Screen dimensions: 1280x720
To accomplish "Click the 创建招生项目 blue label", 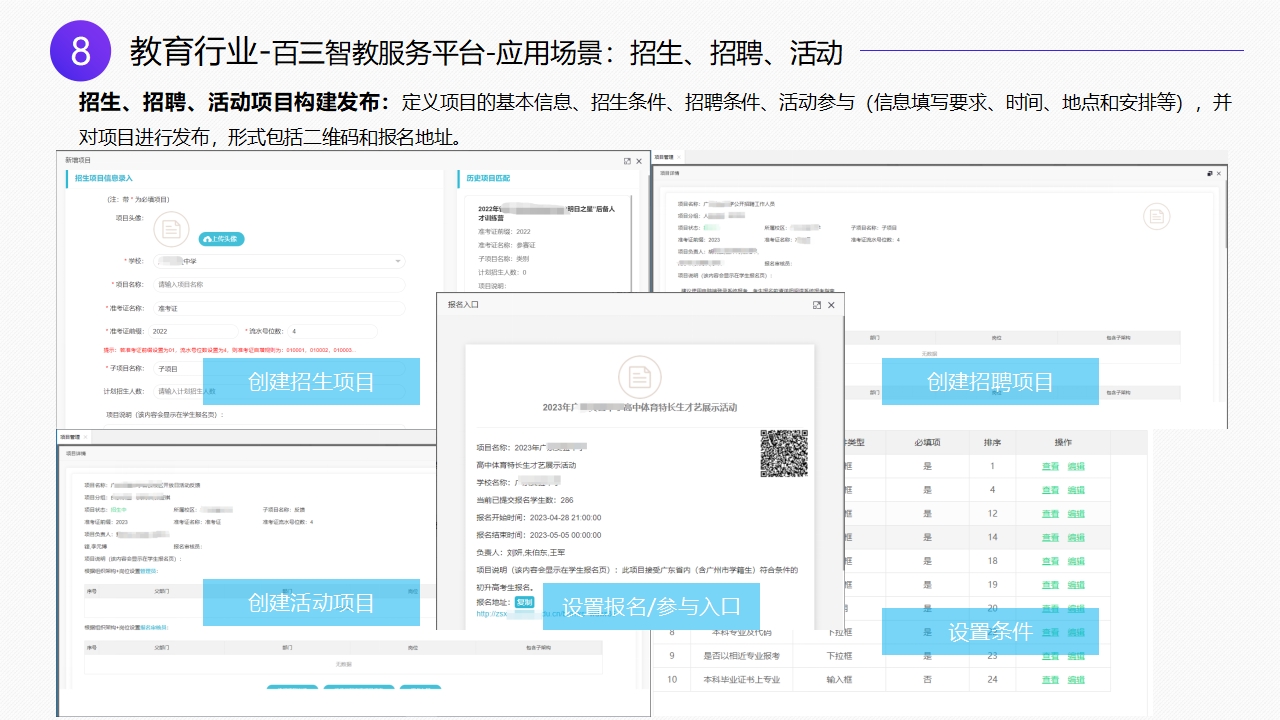I will 311,381.
